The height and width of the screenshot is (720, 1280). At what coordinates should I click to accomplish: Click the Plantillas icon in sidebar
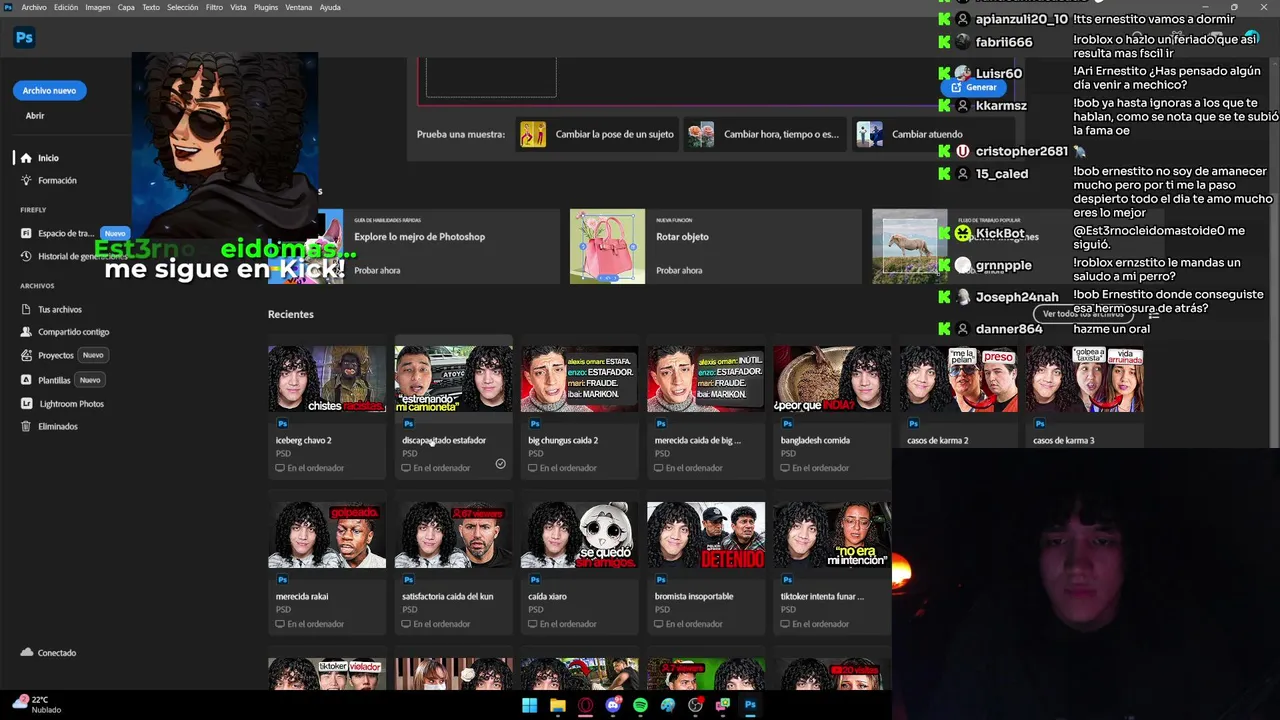[26, 380]
